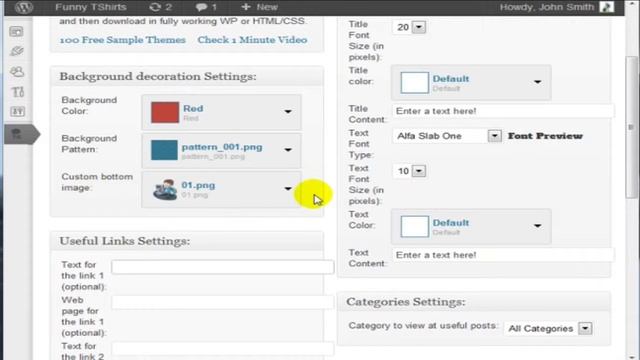Image resolution: width=640 pixels, height=360 pixels.
Task: Open the WordPress logo menu
Action: coord(23,7)
